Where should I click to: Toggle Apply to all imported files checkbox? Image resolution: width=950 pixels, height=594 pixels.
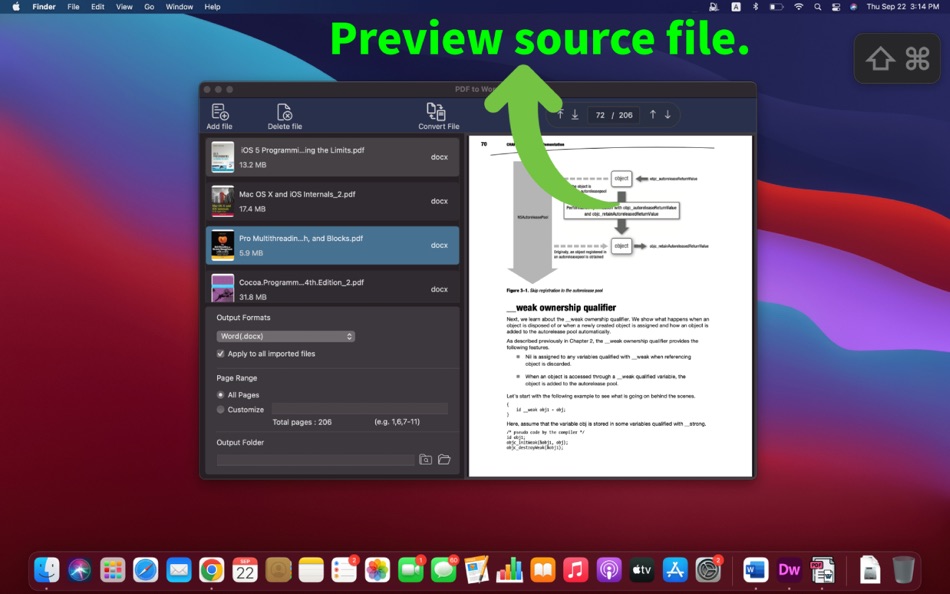[221, 353]
